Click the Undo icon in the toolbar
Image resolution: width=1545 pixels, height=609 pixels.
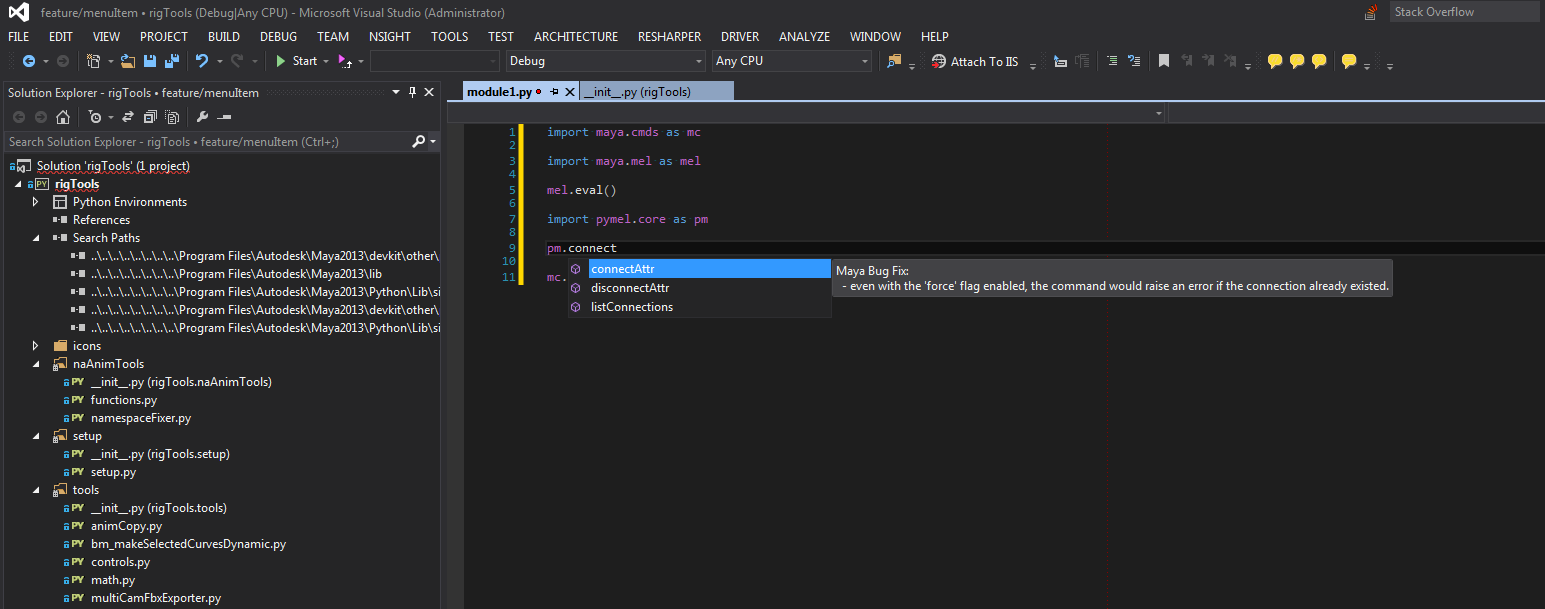tap(202, 61)
